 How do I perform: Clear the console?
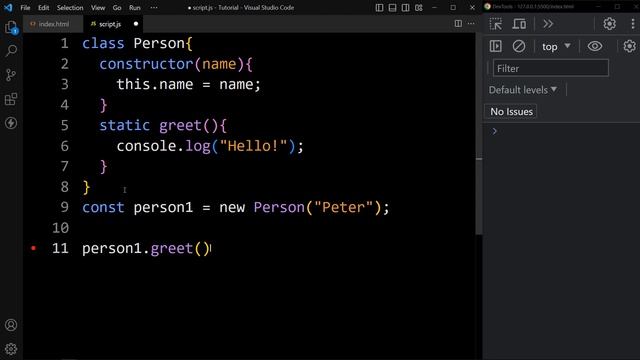coord(519,47)
